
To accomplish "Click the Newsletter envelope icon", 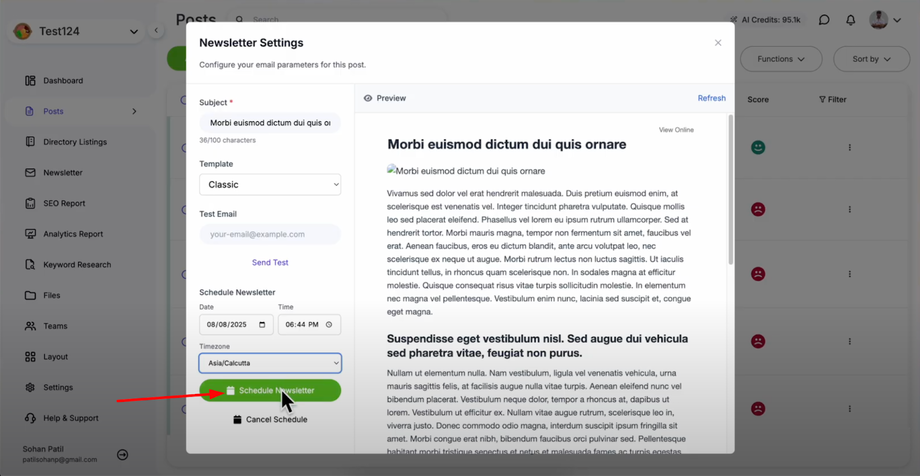I will [30, 173].
